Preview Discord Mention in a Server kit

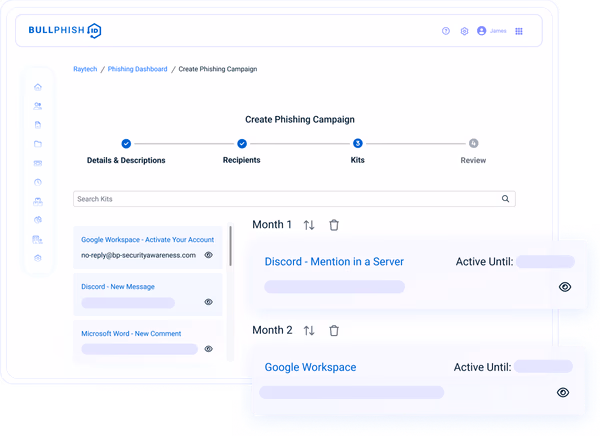(x=565, y=287)
